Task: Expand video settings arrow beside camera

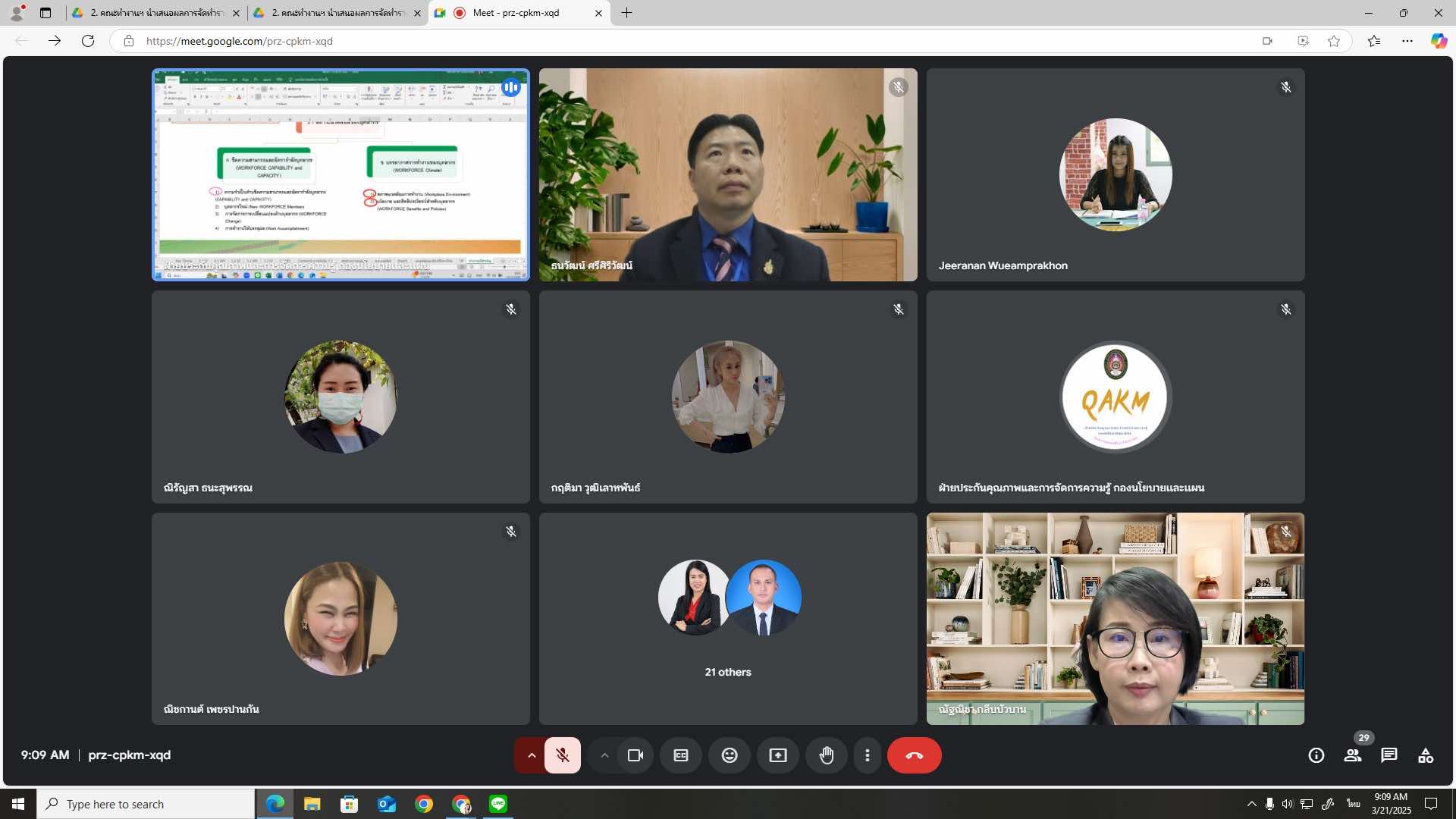Action: pos(604,755)
